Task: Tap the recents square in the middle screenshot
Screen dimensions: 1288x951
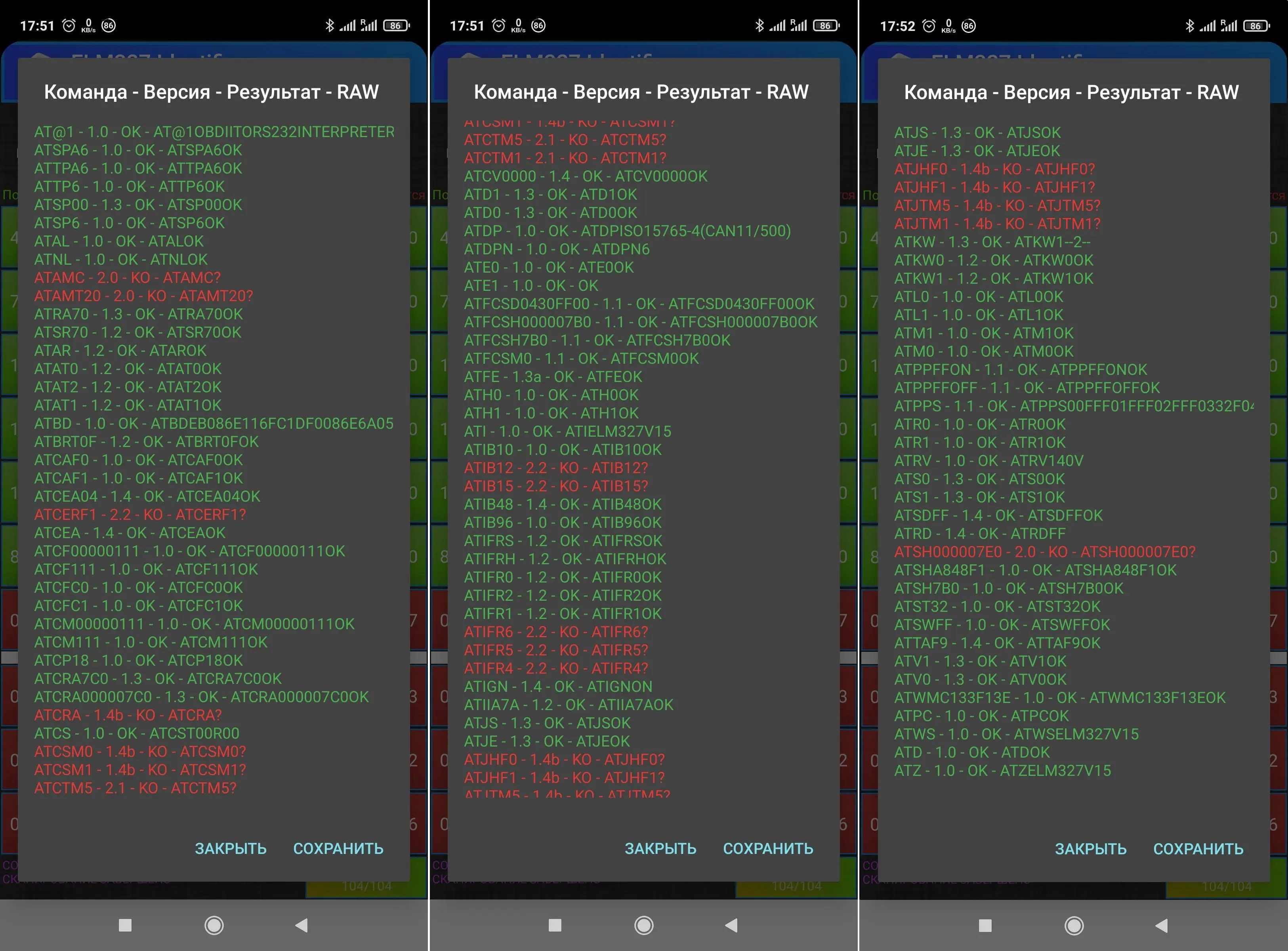Action: coord(555,925)
